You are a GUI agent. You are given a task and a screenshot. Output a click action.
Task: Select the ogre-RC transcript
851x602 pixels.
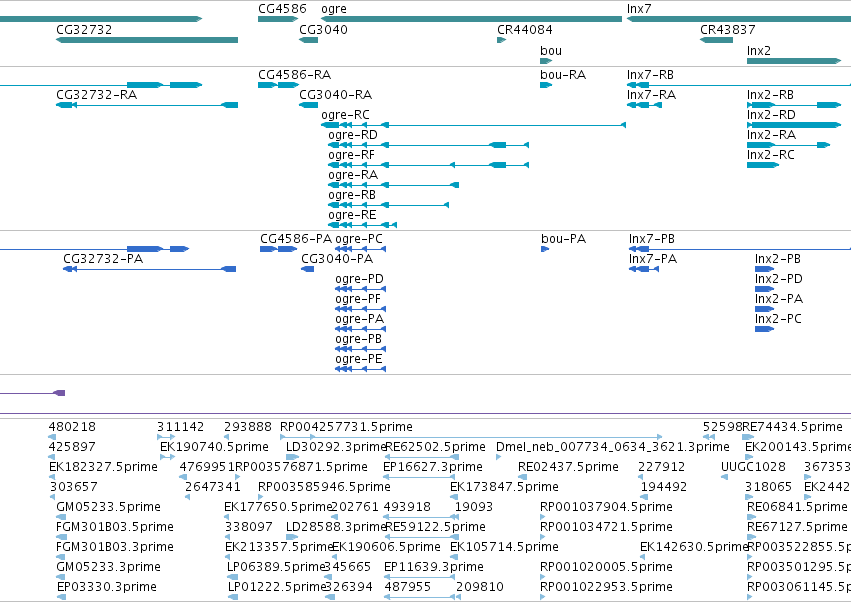[x=473, y=125]
